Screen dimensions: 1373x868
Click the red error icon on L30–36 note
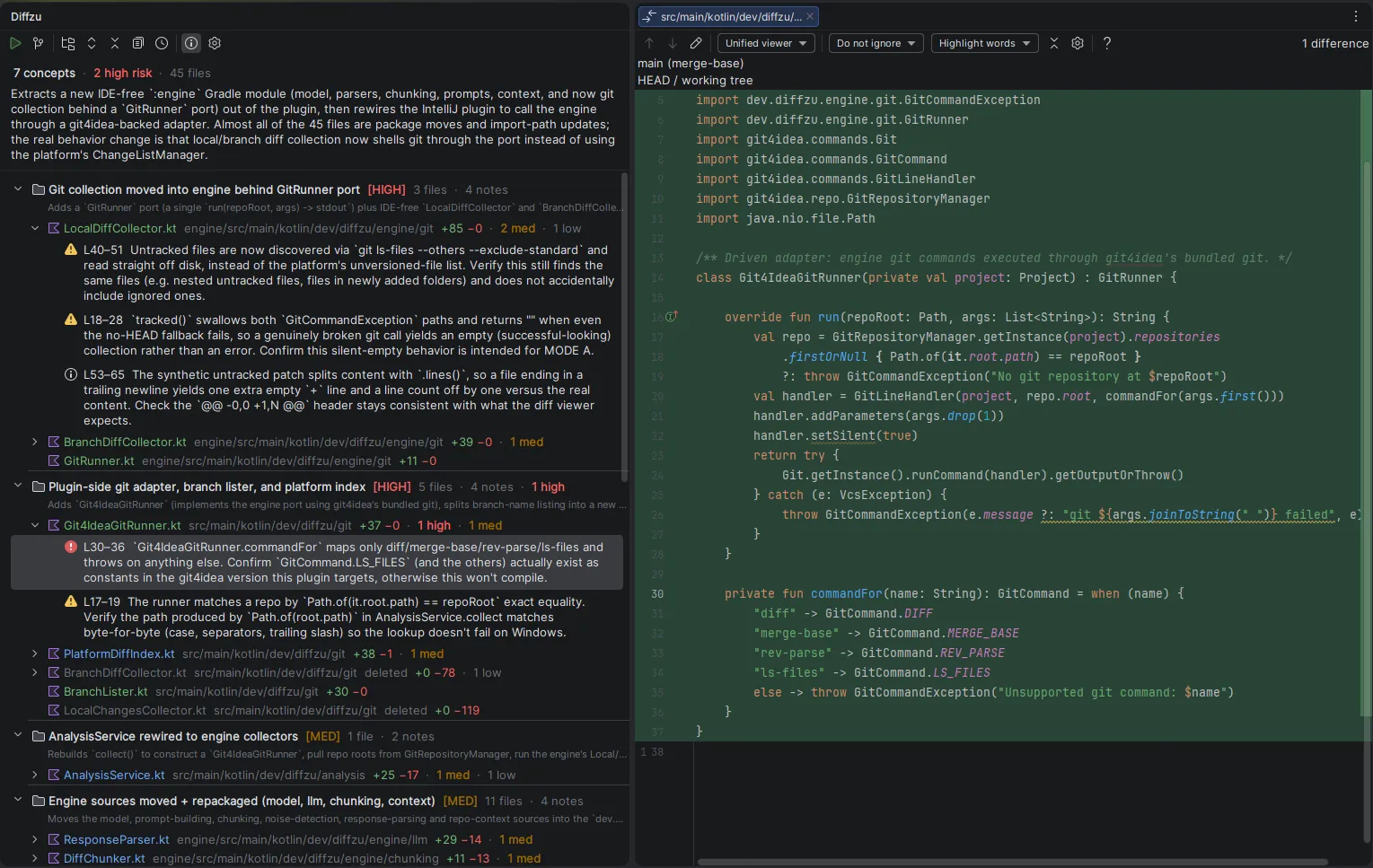click(x=71, y=547)
